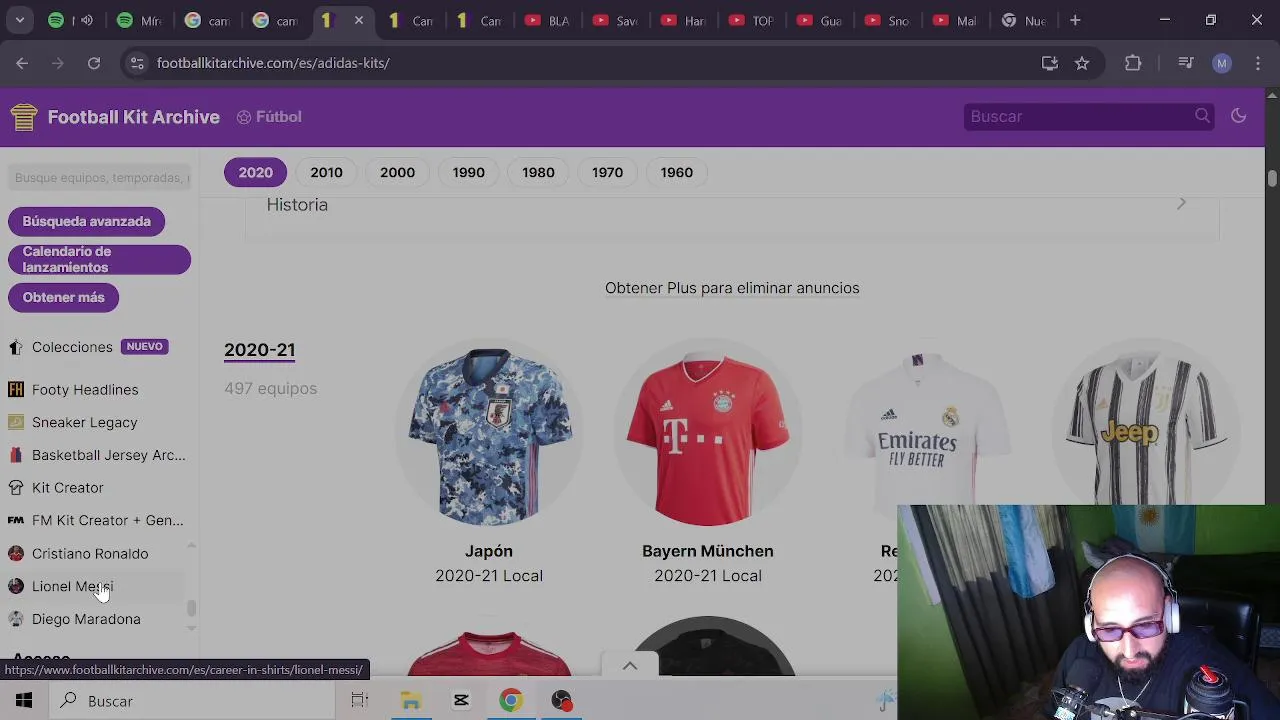
Task: Mute the first Spotify tab speaker icon
Action: tap(87, 20)
